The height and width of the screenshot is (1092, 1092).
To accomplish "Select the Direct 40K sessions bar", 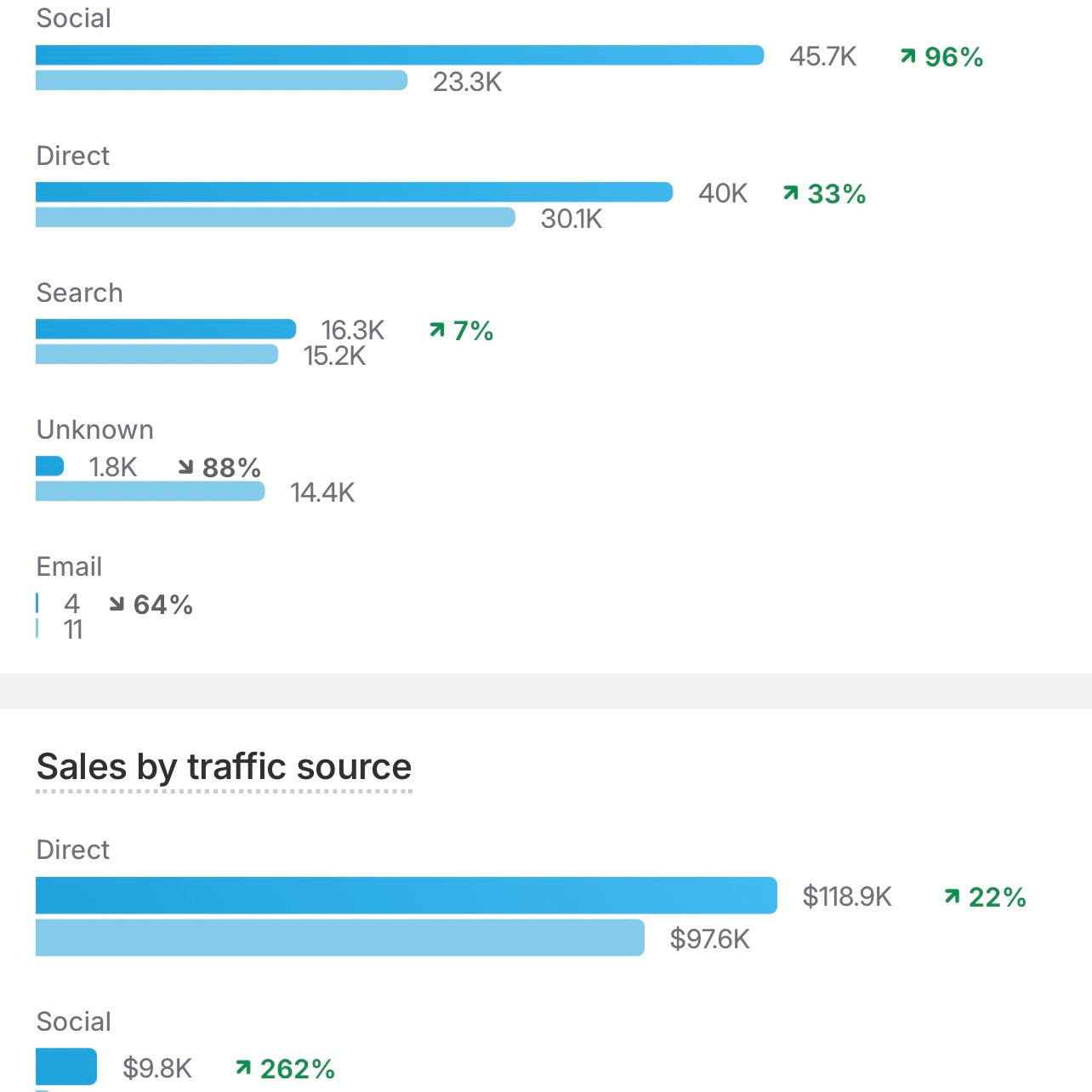I will [x=354, y=192].
